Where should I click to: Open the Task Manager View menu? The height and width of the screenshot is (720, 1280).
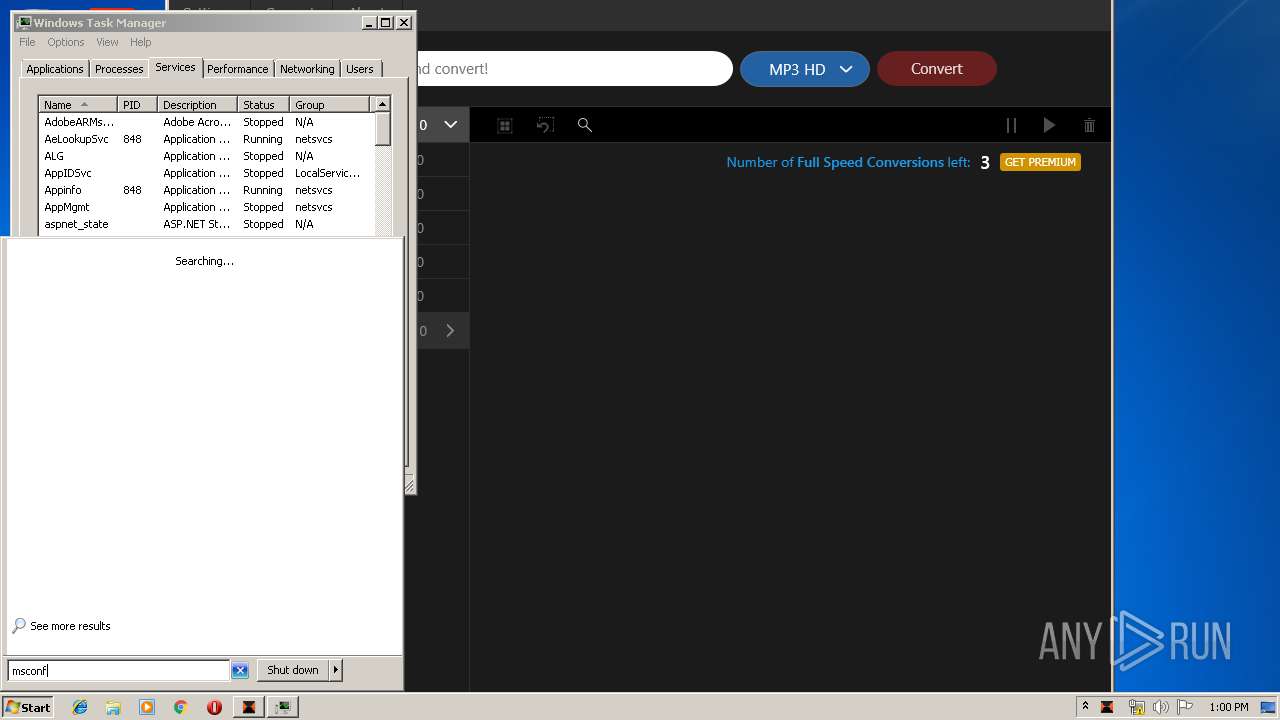coord(107,42)
